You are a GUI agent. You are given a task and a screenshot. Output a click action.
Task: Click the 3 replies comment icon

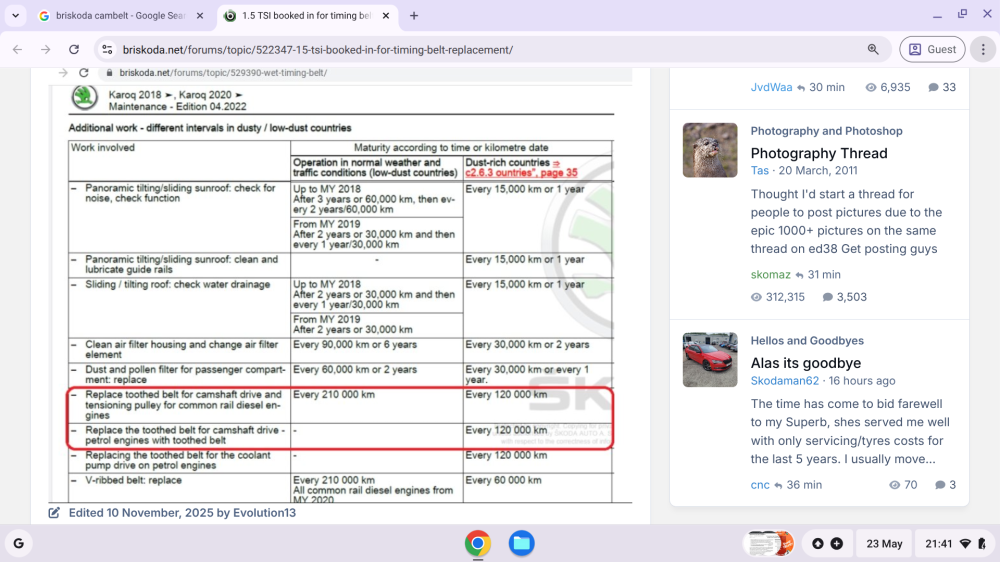(940, 485)
